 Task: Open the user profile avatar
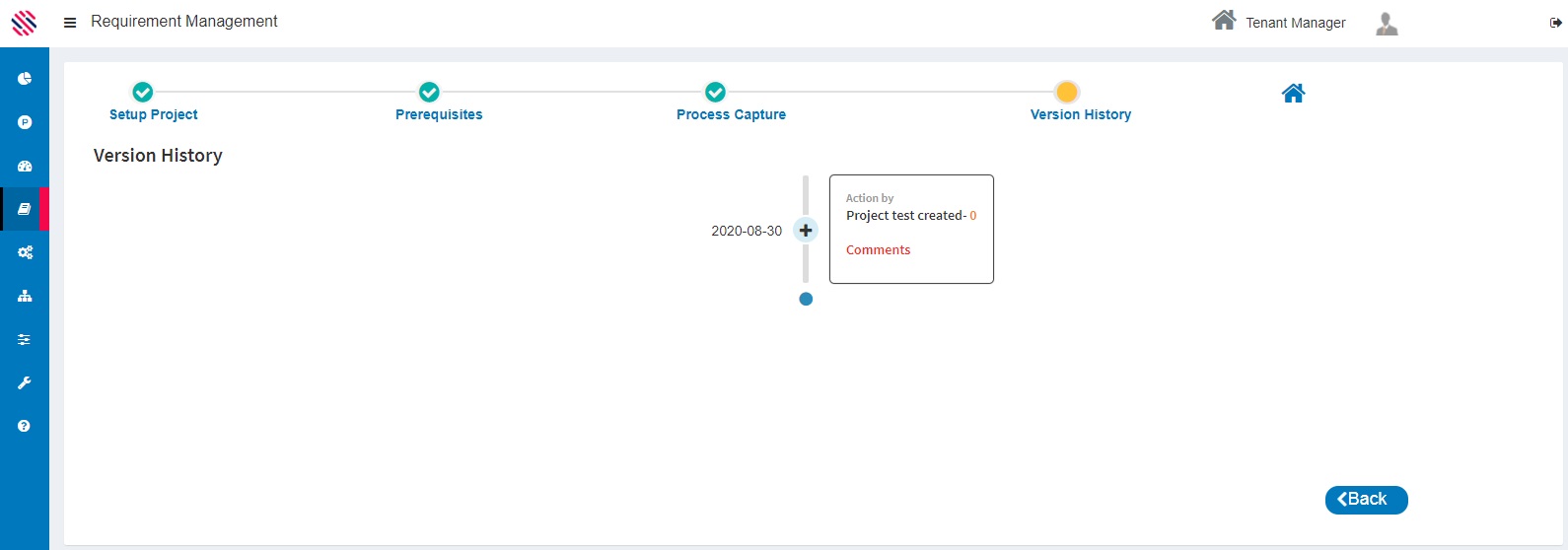pos(1387,24)
